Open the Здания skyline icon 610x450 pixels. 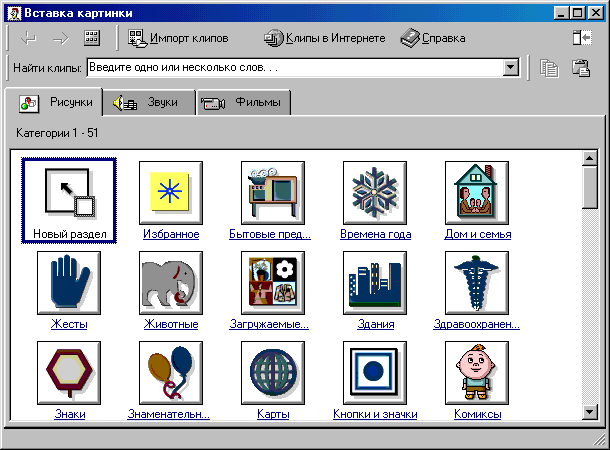tap(375, 283)
